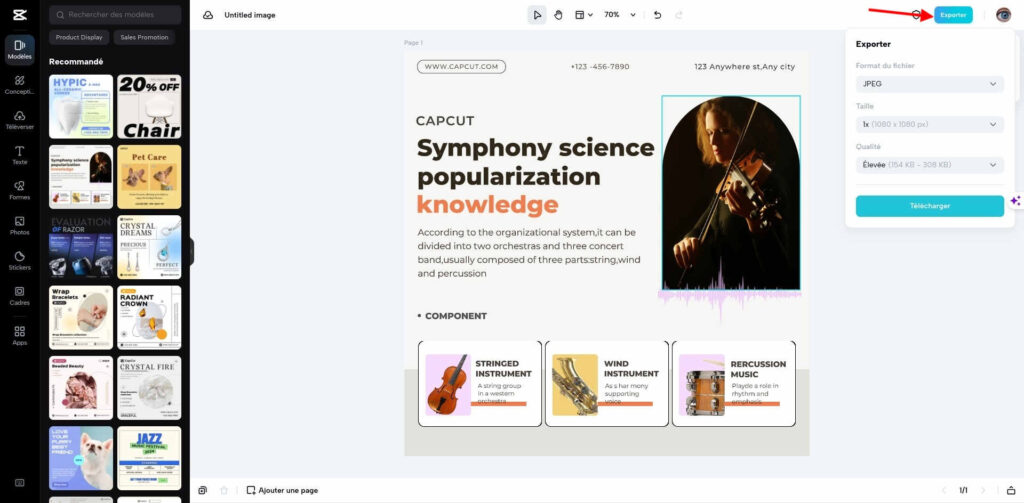Screen dimensions: 1024x503
Task: Click the cloud save icon beside title
Action: coord(208,15)
